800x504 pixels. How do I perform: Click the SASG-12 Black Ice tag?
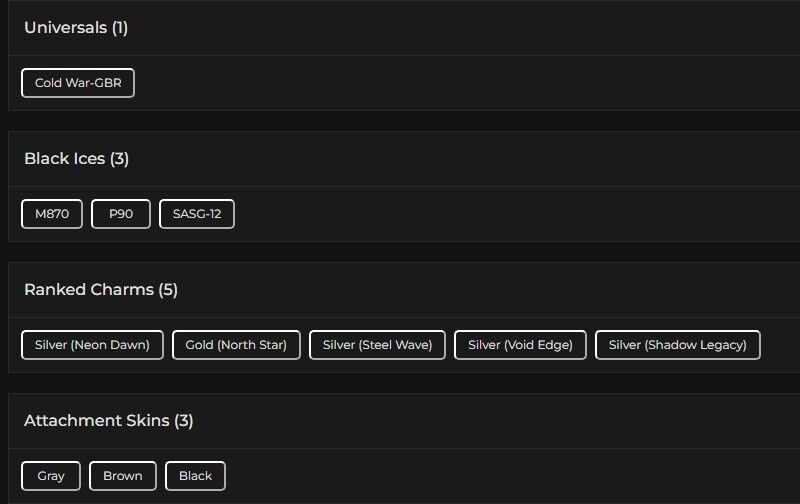coord(197,214)
